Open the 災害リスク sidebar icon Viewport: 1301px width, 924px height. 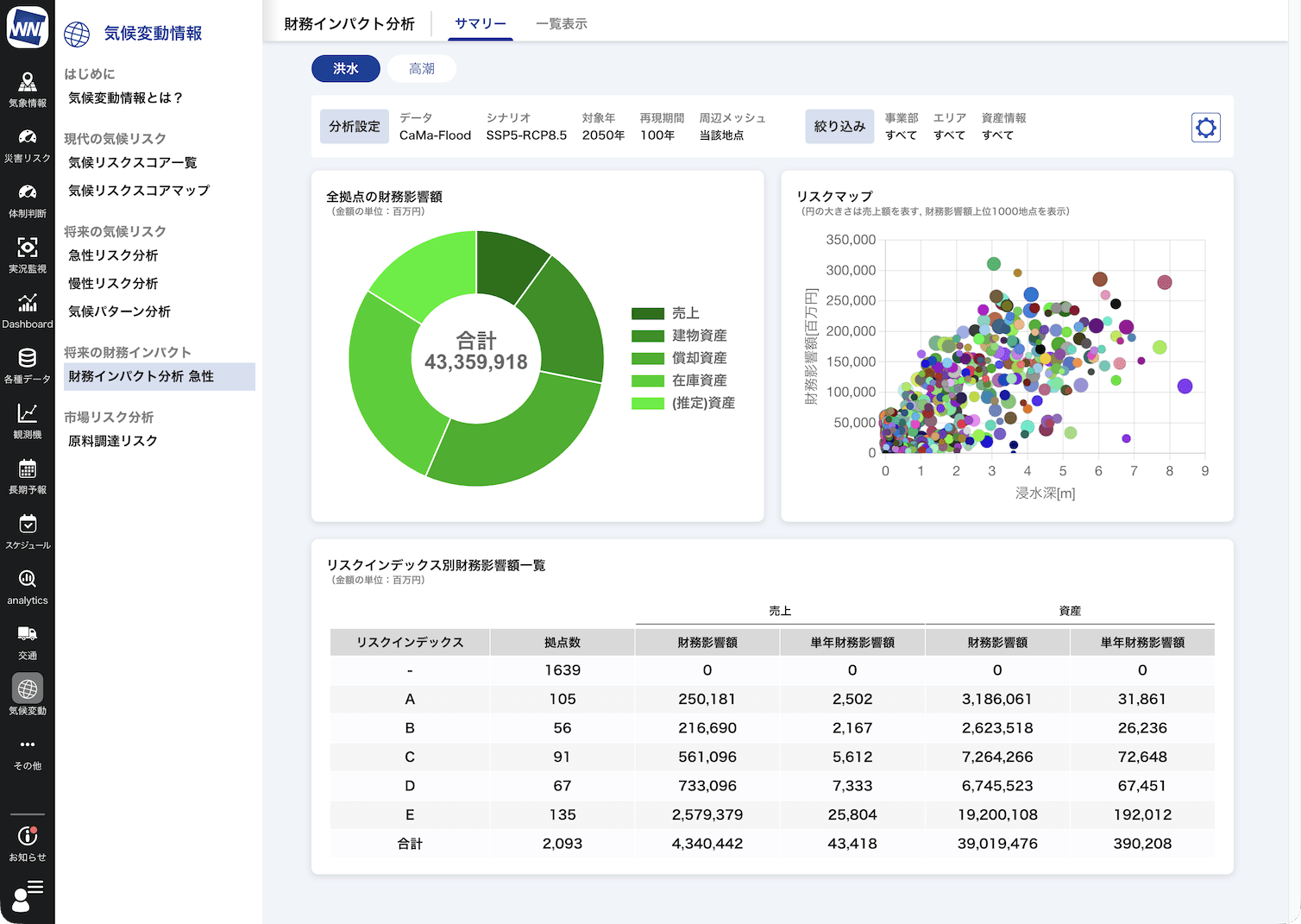[x=28, y=144]
